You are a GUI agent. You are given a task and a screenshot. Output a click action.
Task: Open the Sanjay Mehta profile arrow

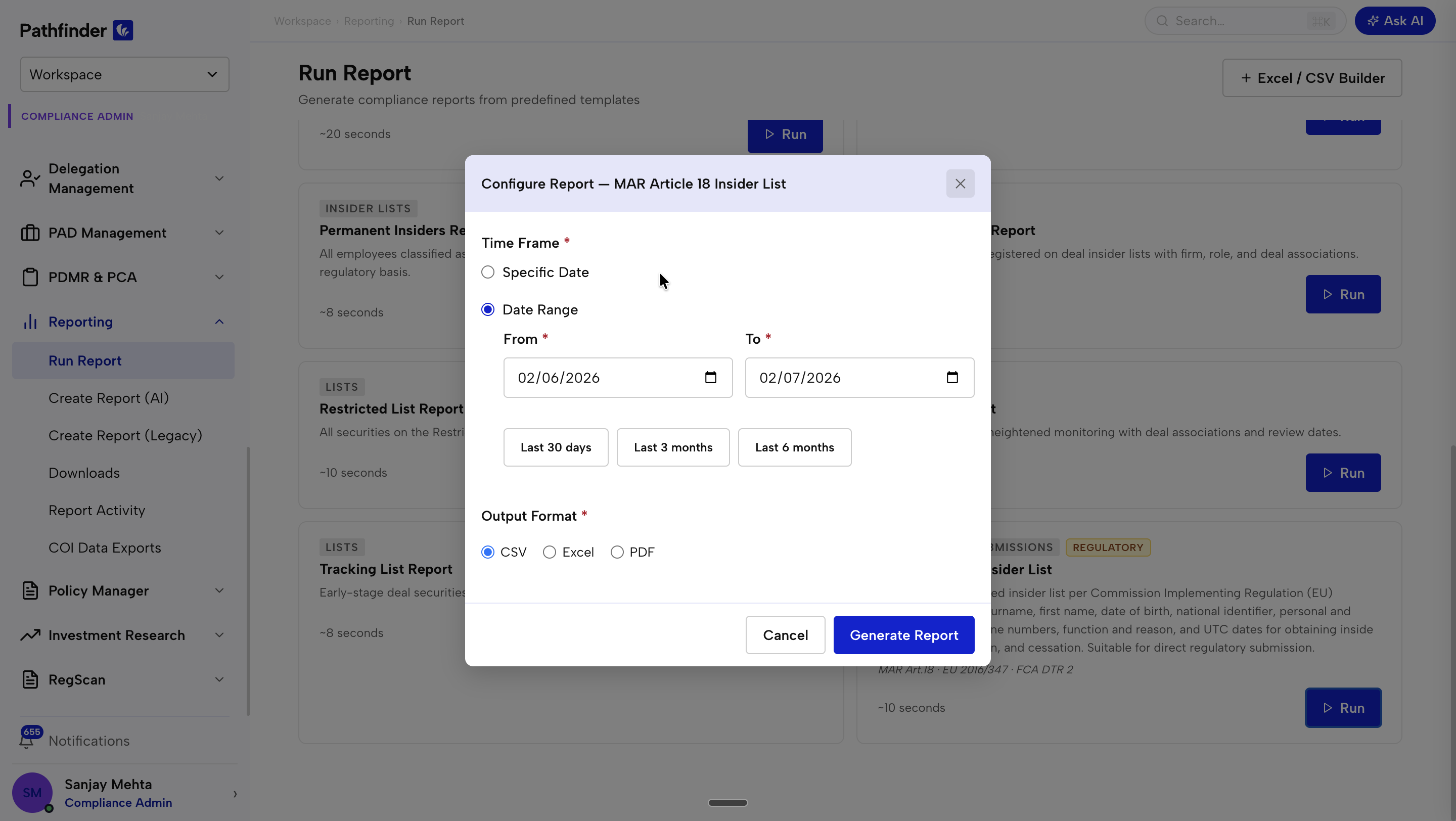(235, 794)
